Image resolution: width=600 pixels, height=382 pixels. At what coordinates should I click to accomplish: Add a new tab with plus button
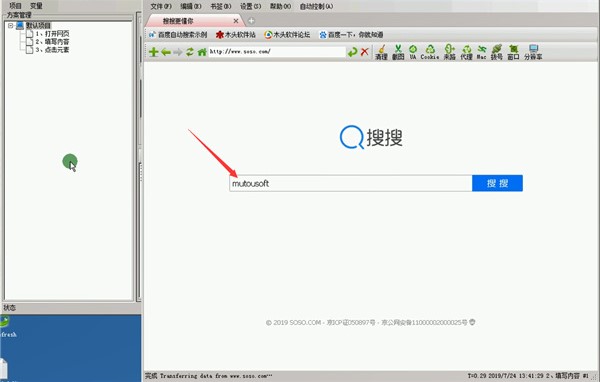point(251,21)
